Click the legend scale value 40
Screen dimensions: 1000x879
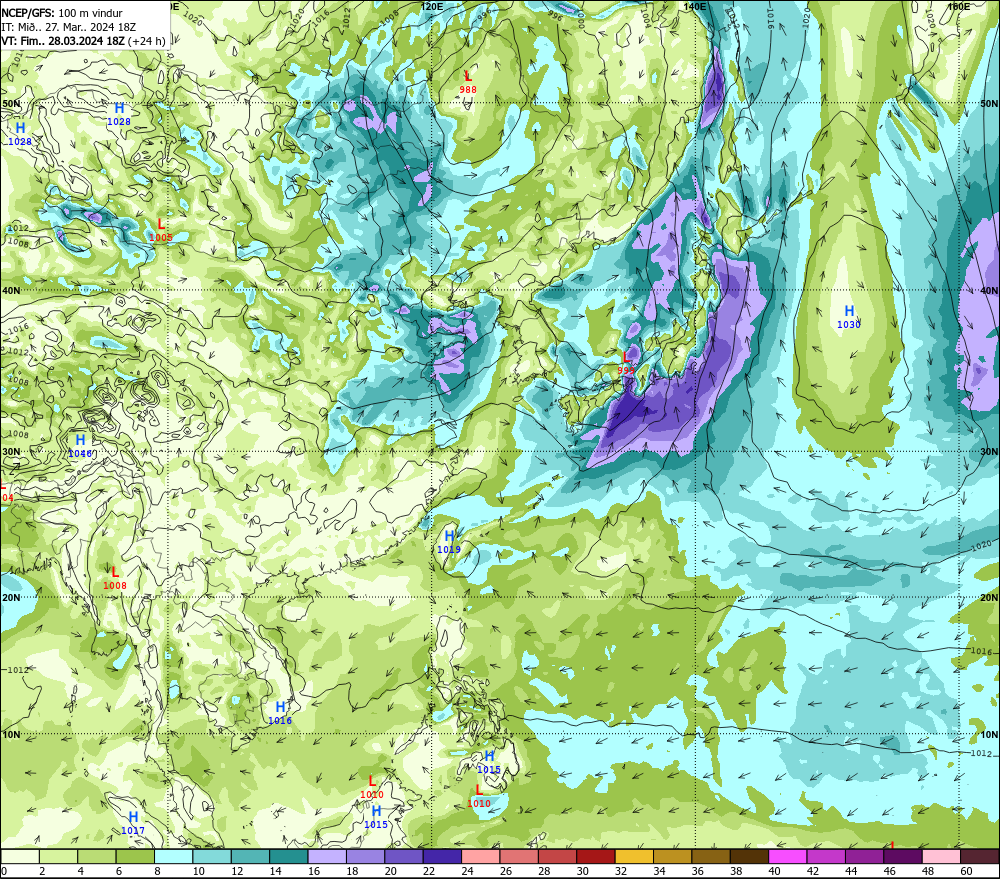(774, 871)
